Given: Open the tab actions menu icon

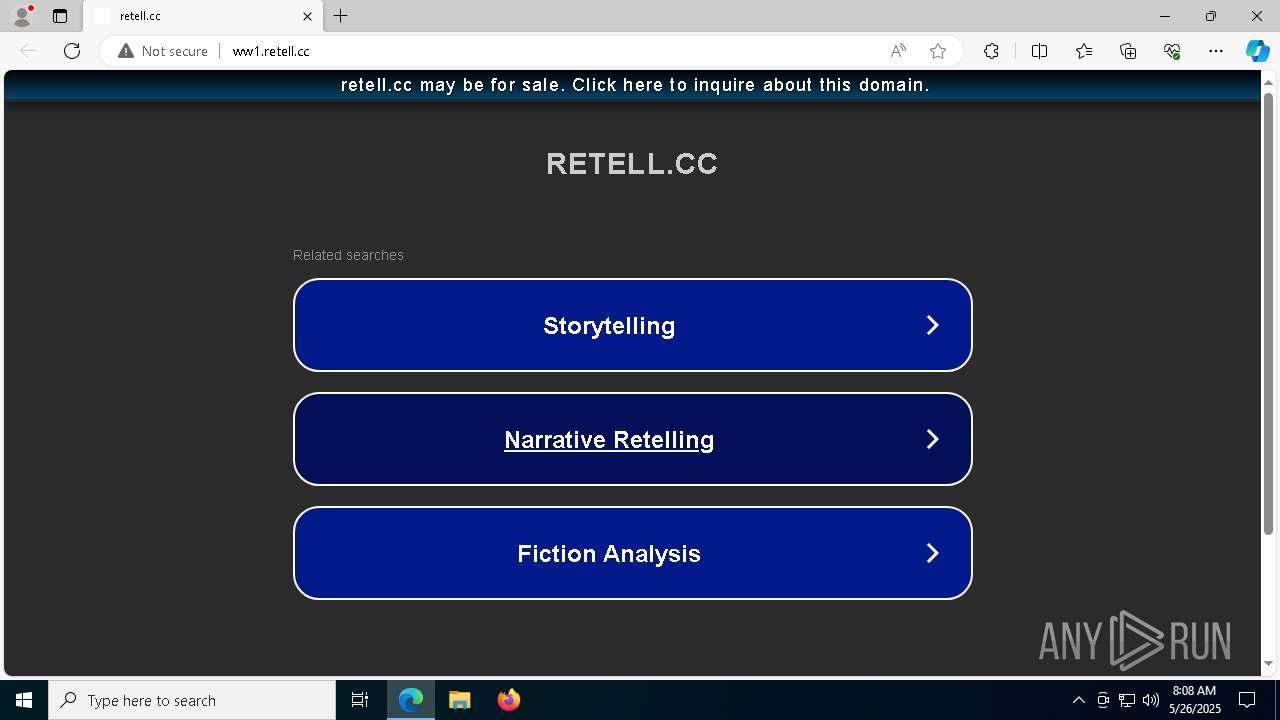Looking at the screenshot, I should [x=60, y=16].
